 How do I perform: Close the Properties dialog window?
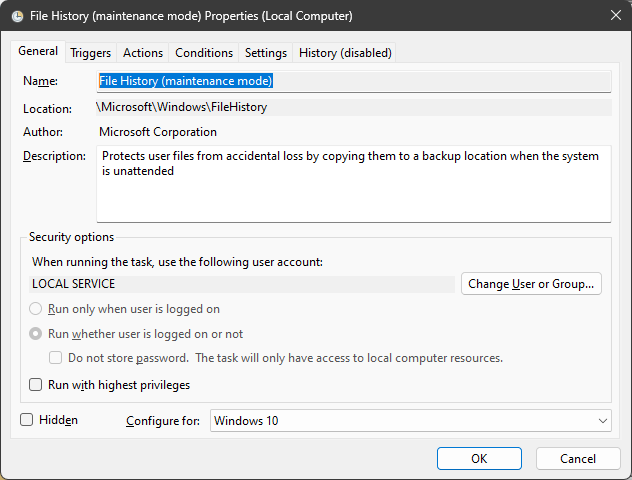pos(615,15)
